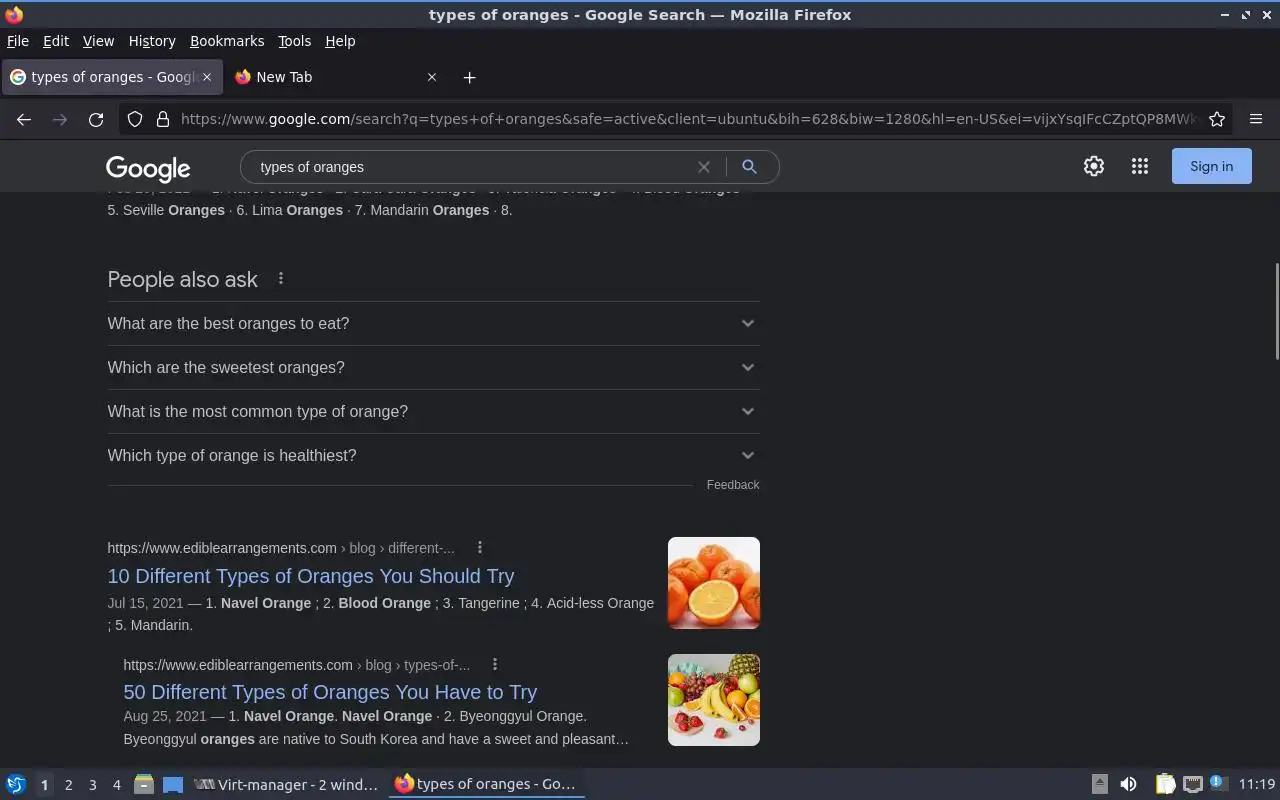Open the file manager taskbar icon
The width and height of the screenshot is (1280, 800).
(x=144, y=785)
